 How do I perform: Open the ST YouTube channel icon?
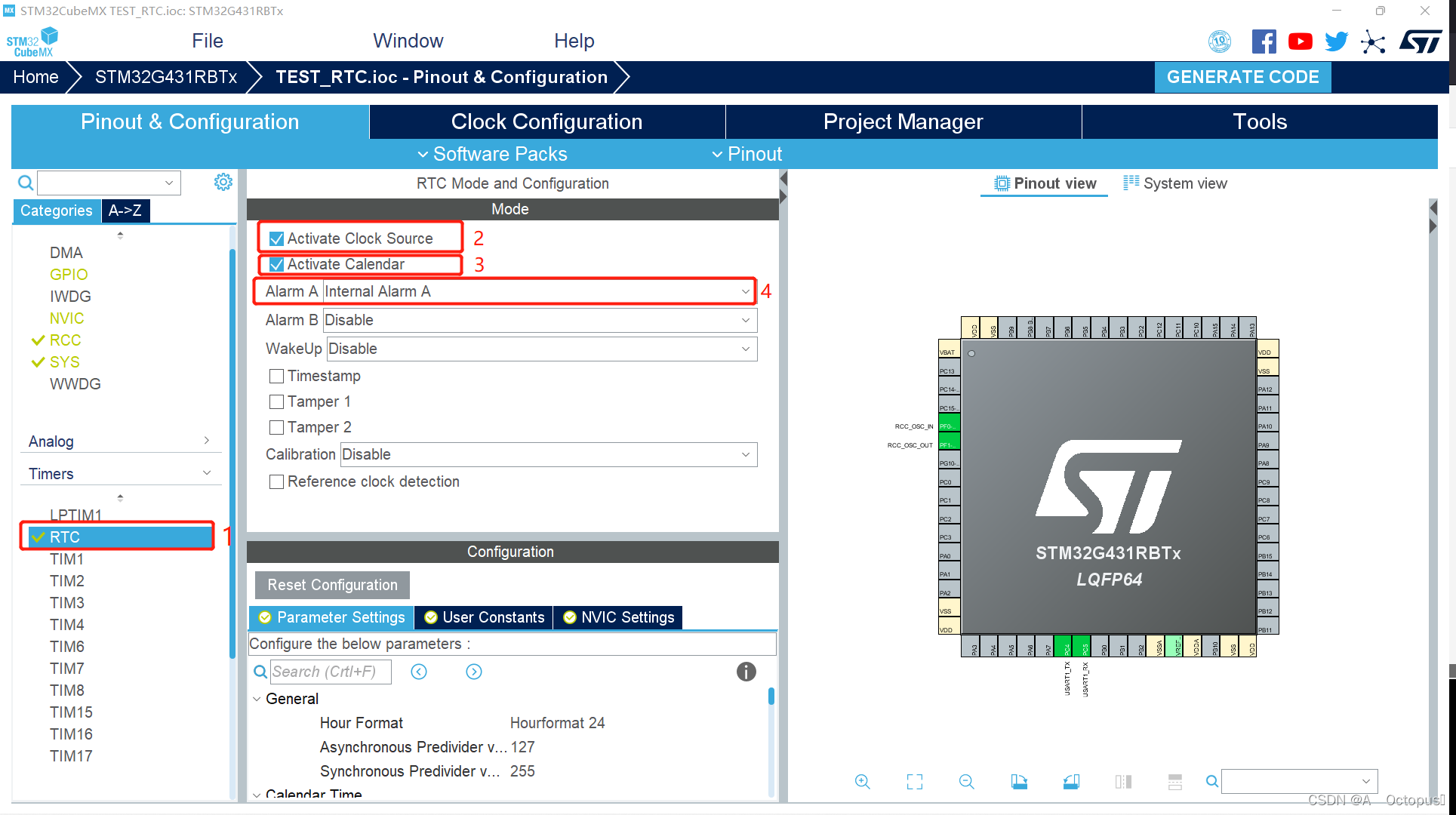1300,42
